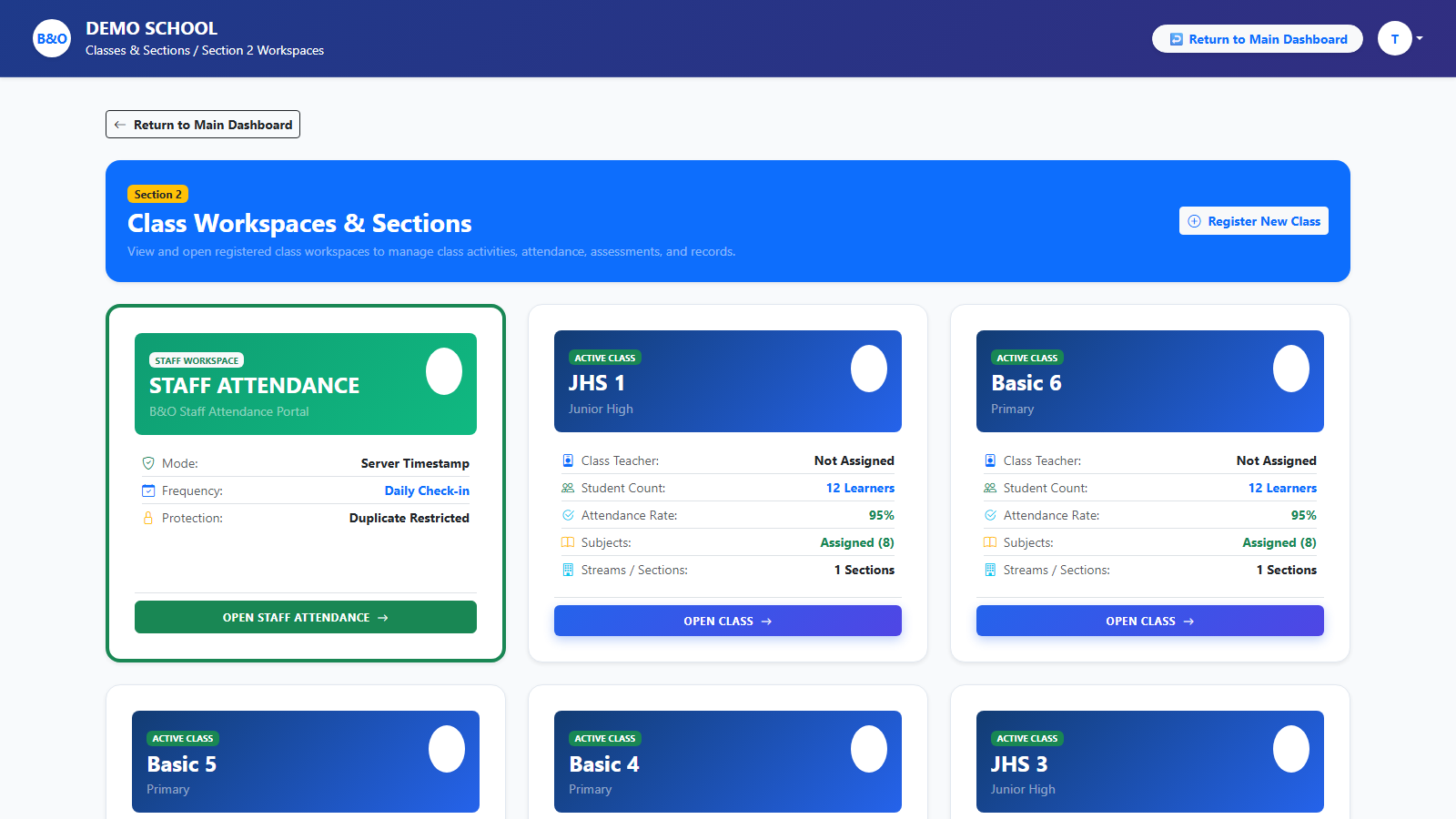Click the back-arrow Return to Main Dashboard button

pos(203,125)
